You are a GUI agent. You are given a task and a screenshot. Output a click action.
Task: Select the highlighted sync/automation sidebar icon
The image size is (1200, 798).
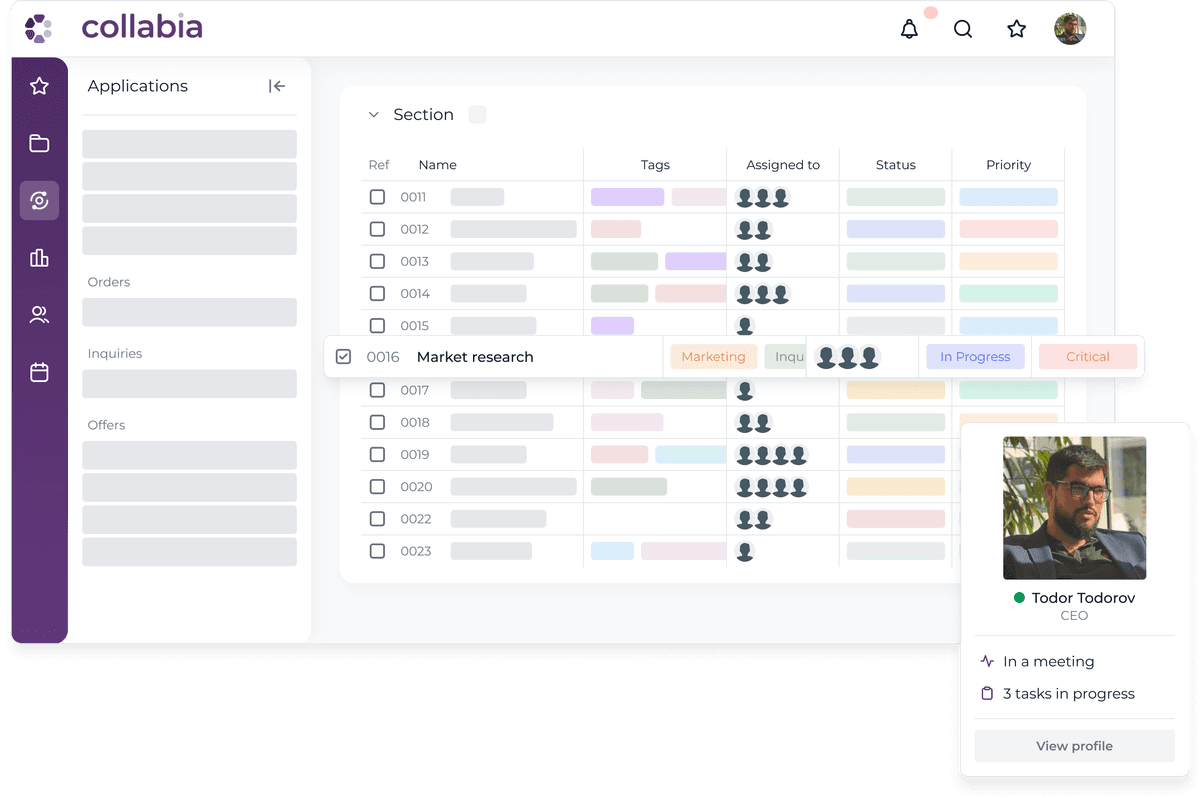point(39,200)
